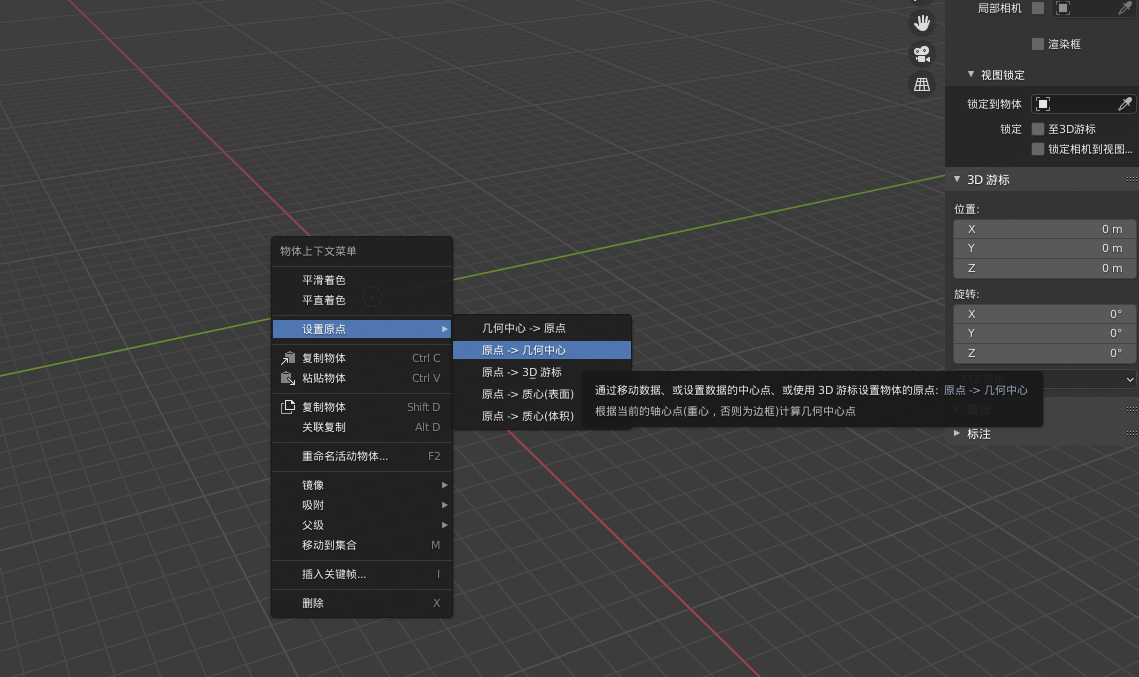Screen dimensions: 1139x677
Task: Click 3D cursor position Y field
Action: 1045,248
